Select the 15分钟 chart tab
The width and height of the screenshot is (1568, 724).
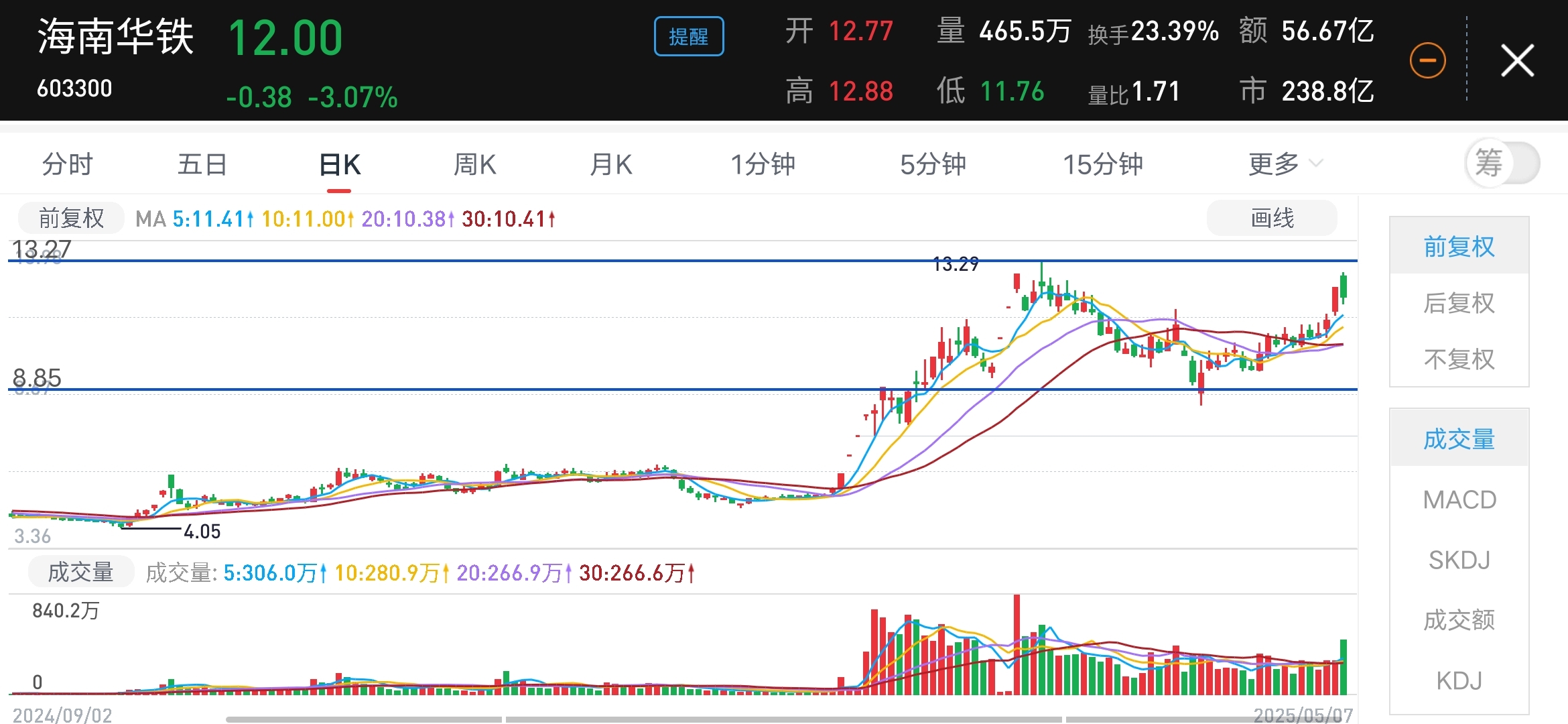pos(1103,164)
